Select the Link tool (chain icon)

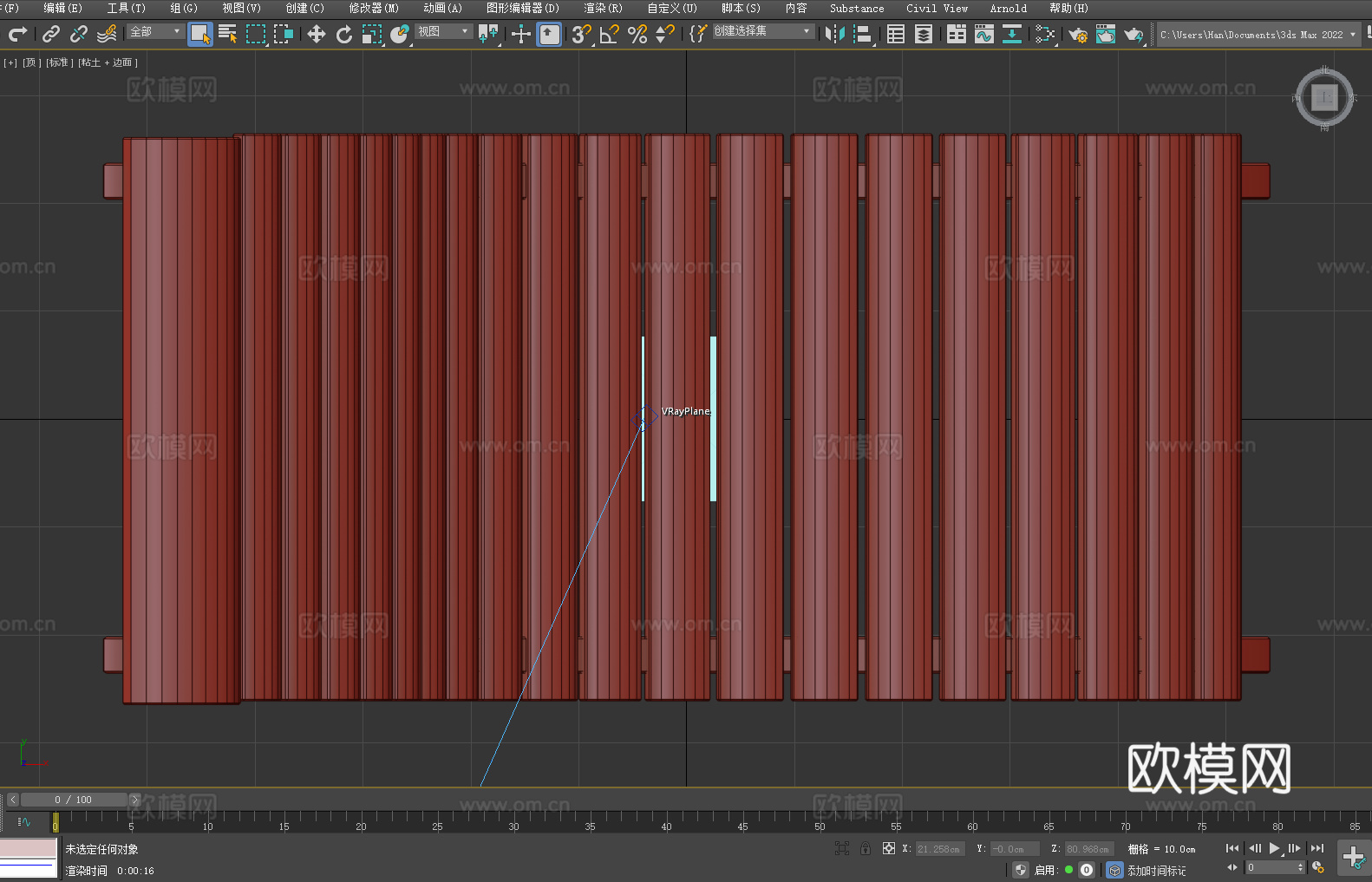[x=51, y=34]
